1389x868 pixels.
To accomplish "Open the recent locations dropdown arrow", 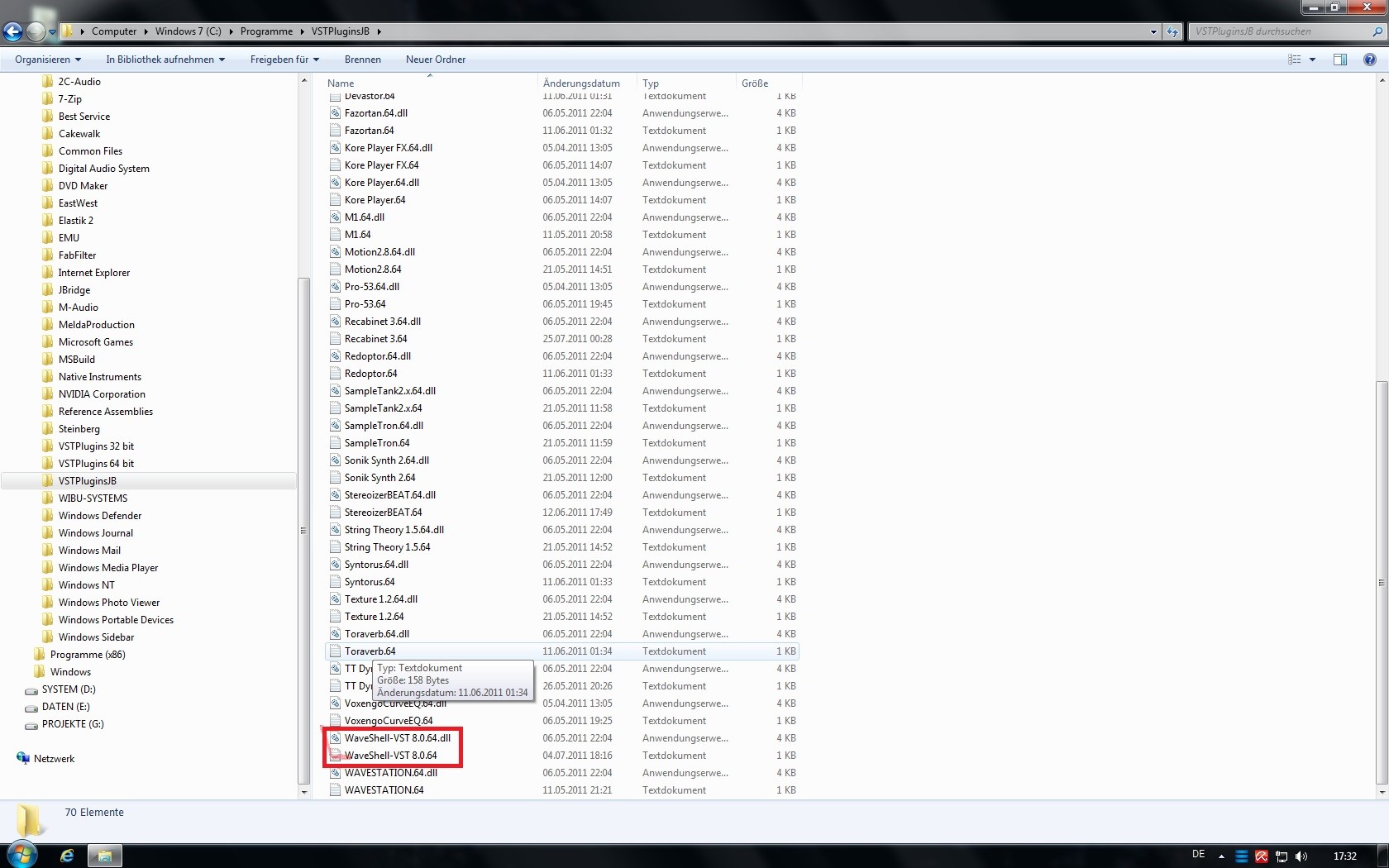I will point(52,32).
